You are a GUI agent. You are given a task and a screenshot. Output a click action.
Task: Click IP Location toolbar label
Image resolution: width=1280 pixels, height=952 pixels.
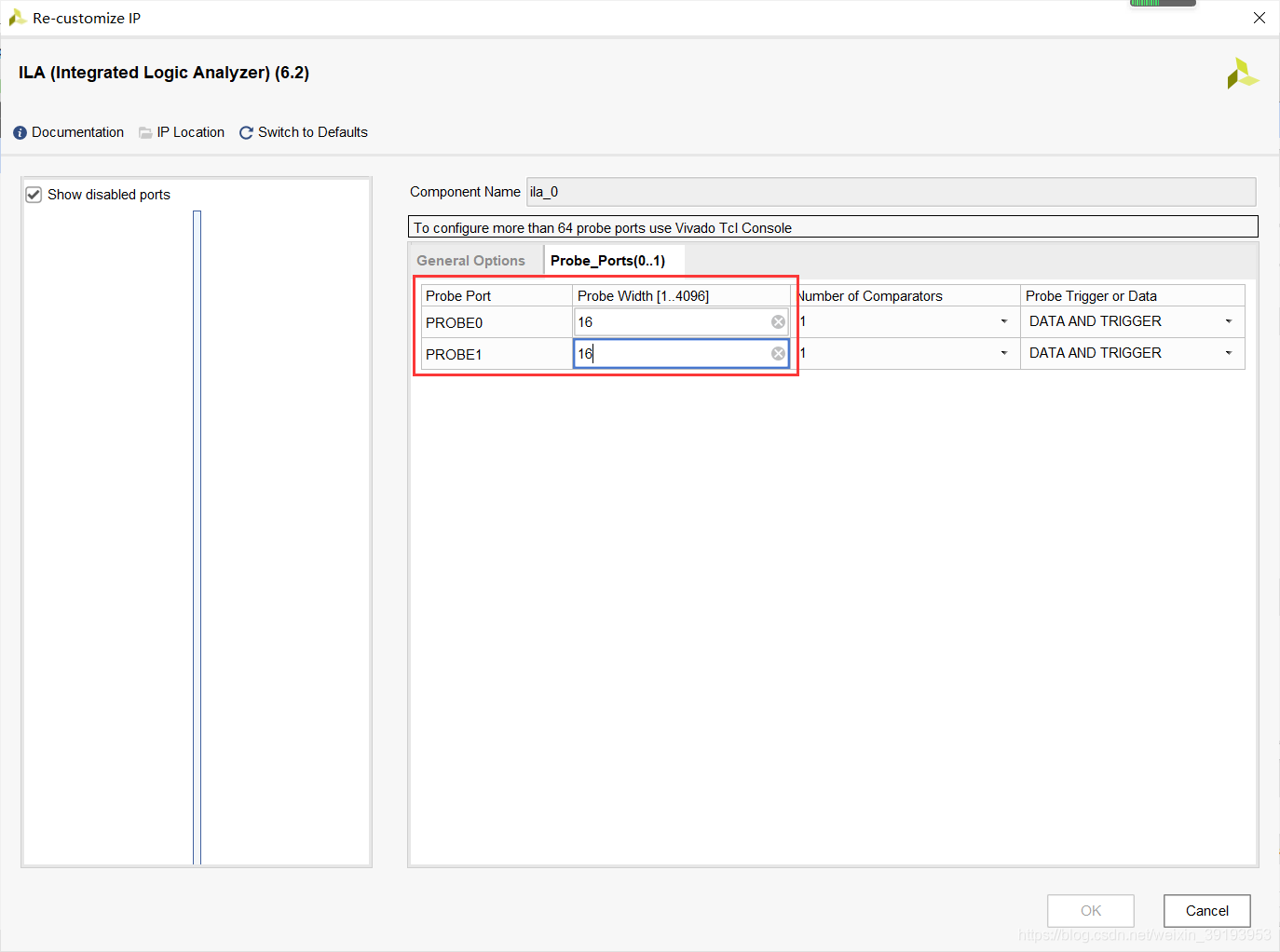click(x=191, y=132)
